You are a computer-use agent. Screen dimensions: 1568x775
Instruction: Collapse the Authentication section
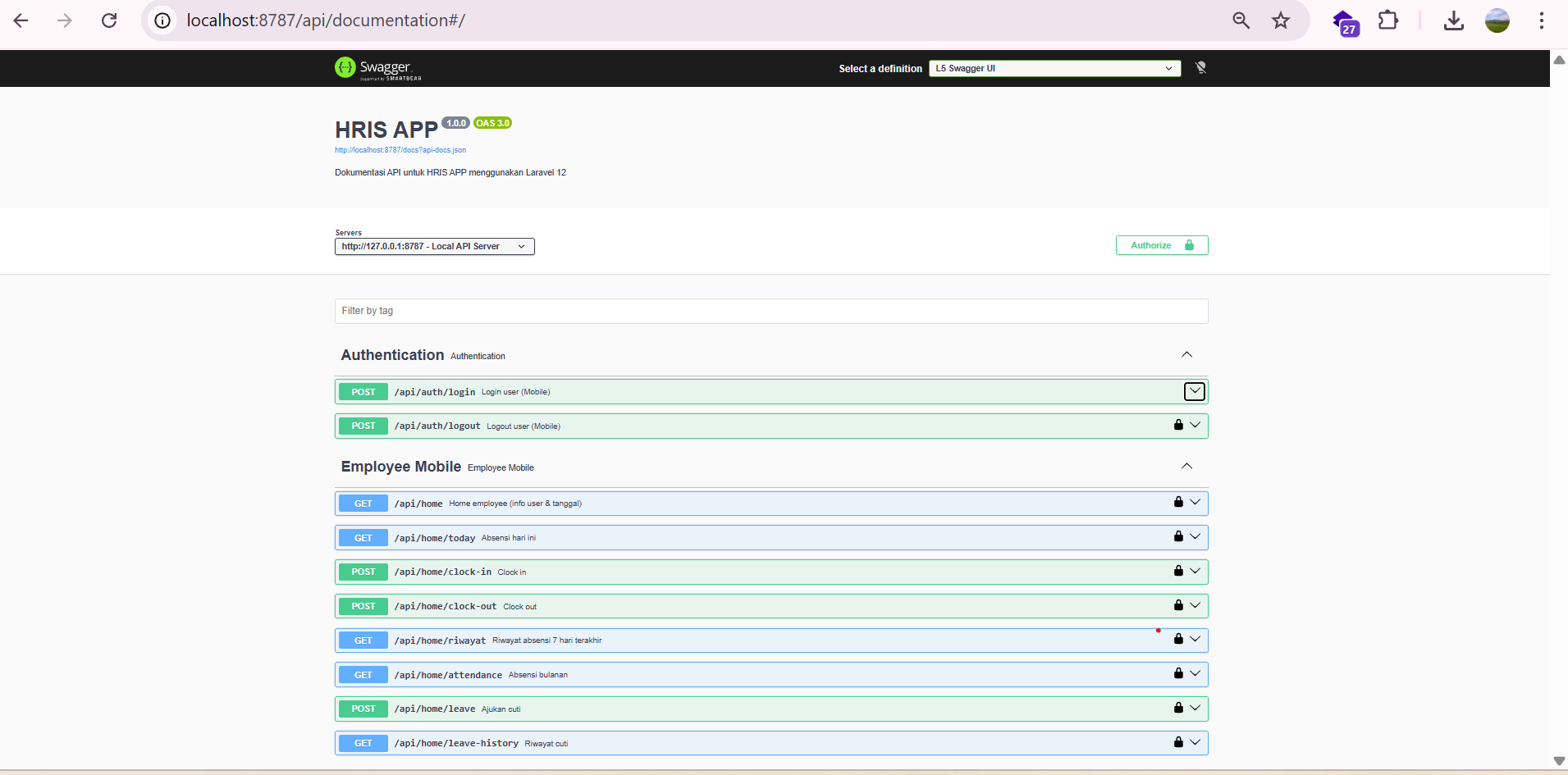(1186, 355)
